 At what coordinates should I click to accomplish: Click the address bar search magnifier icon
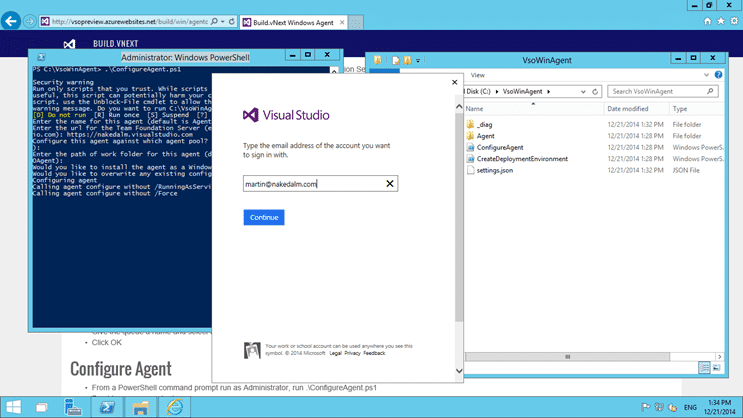[214, 21]
